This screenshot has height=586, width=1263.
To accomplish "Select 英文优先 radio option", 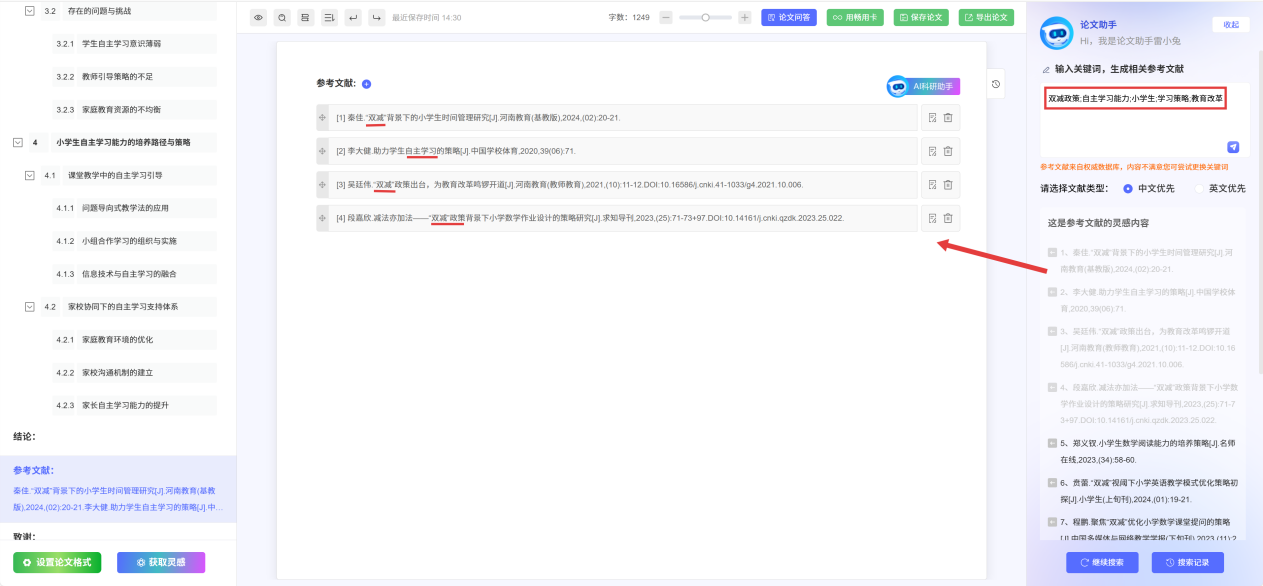I will pos(1219,188).
